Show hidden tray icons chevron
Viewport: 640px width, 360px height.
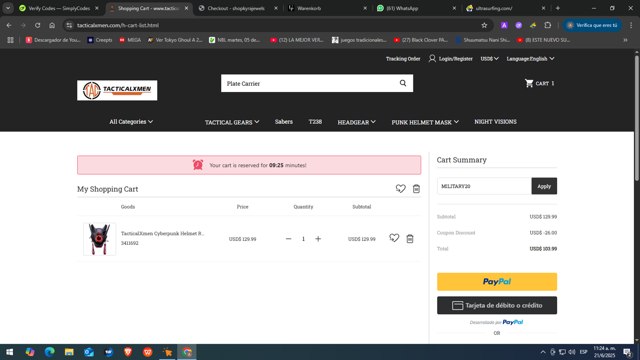point(543,352)
